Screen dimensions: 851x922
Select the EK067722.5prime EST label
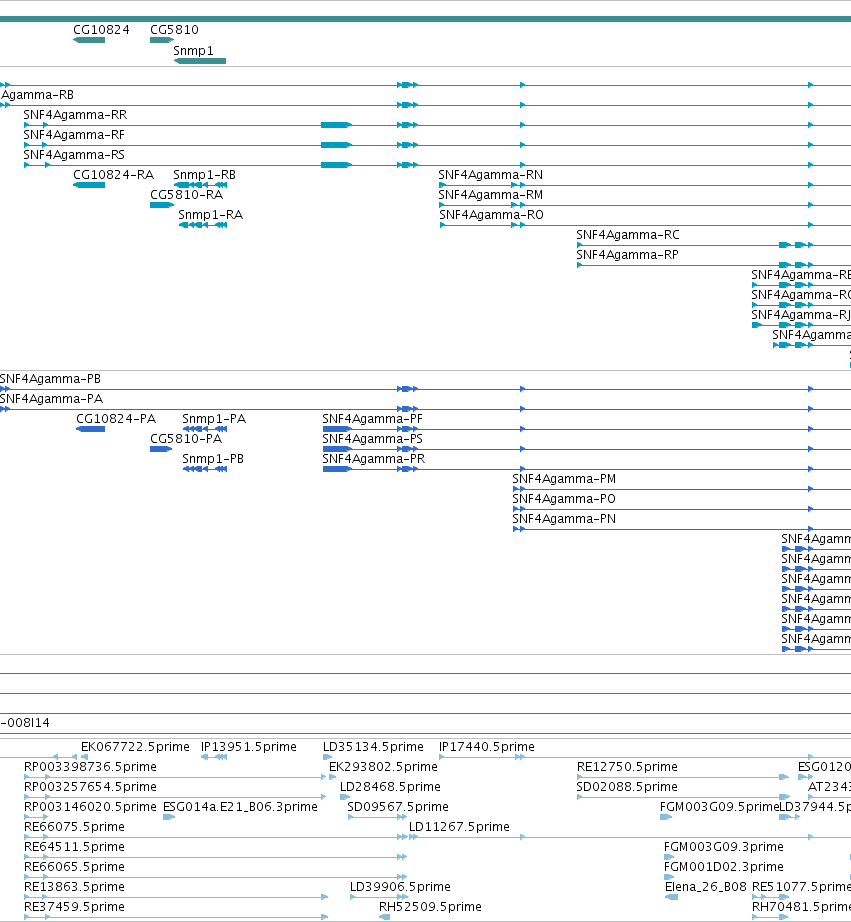pyautogui.click(x=135, y=747)
